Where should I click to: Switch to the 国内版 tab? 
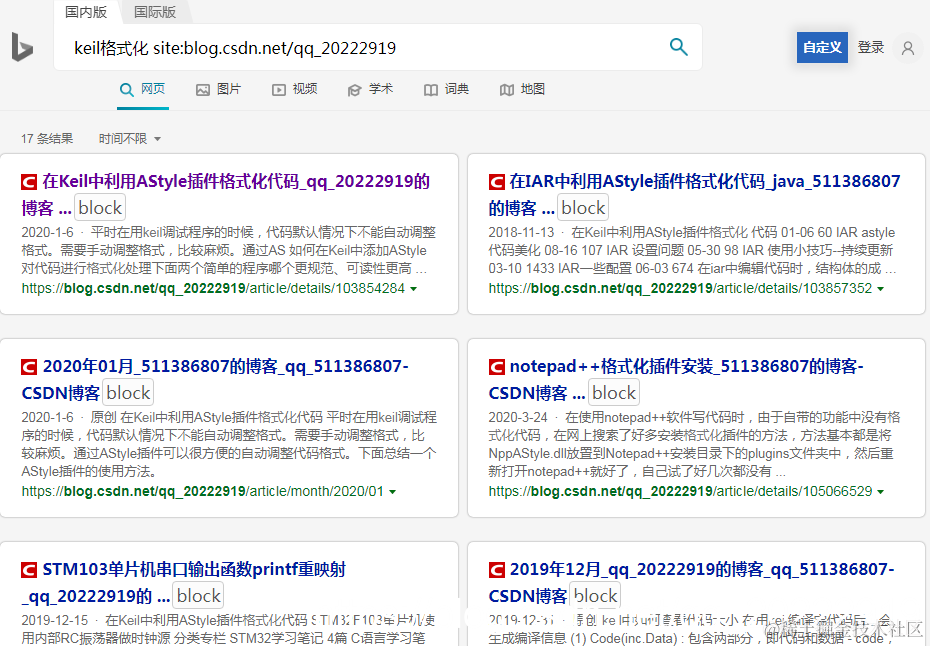(86, 12)
